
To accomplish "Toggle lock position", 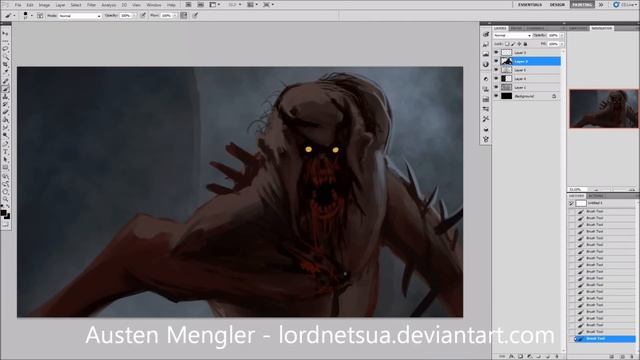I will (x=519, y=44).
